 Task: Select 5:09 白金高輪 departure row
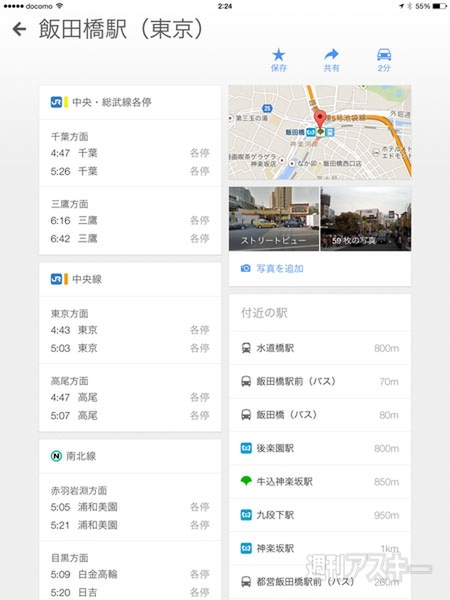(130, 574)
